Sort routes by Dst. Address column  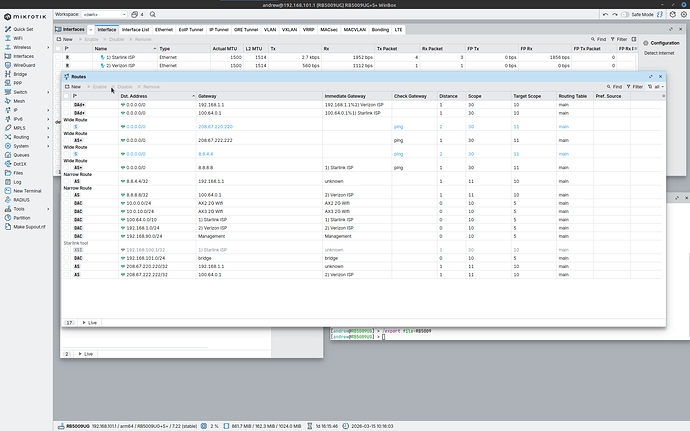(x=158, y=96)
